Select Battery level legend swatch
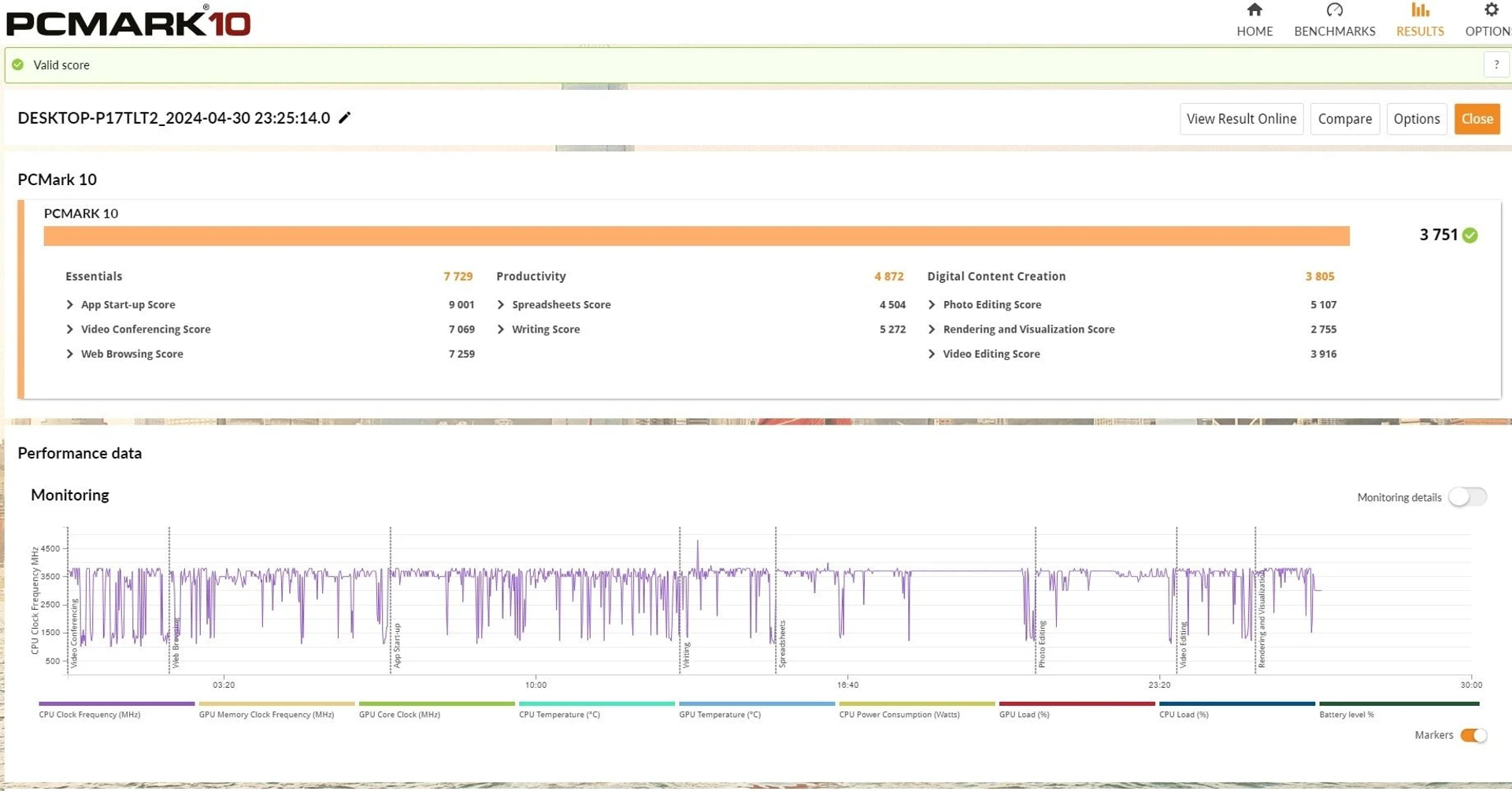Viewport: 1512px width, 791px height. click(x=1399, y=704)
